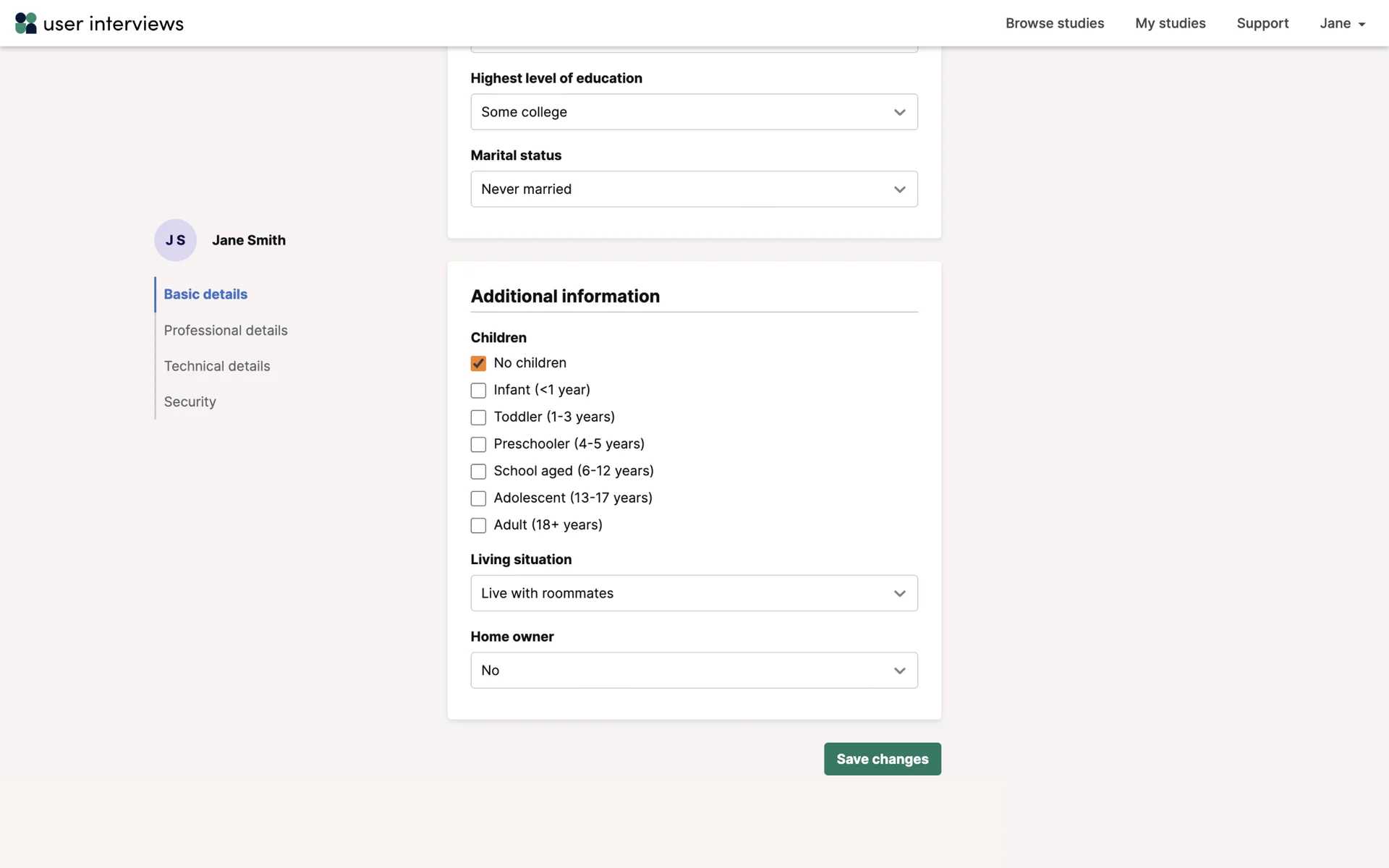Go to Professional details section

click(x=226, y=331)
